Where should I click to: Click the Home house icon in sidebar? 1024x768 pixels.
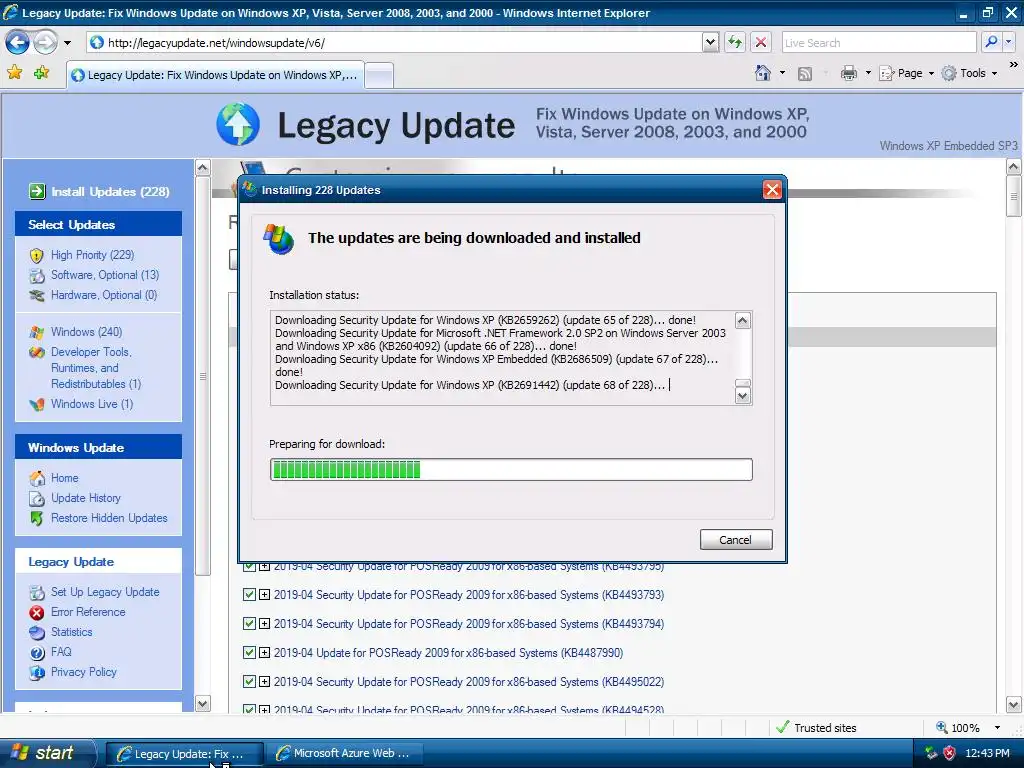[x=37, y=478]
